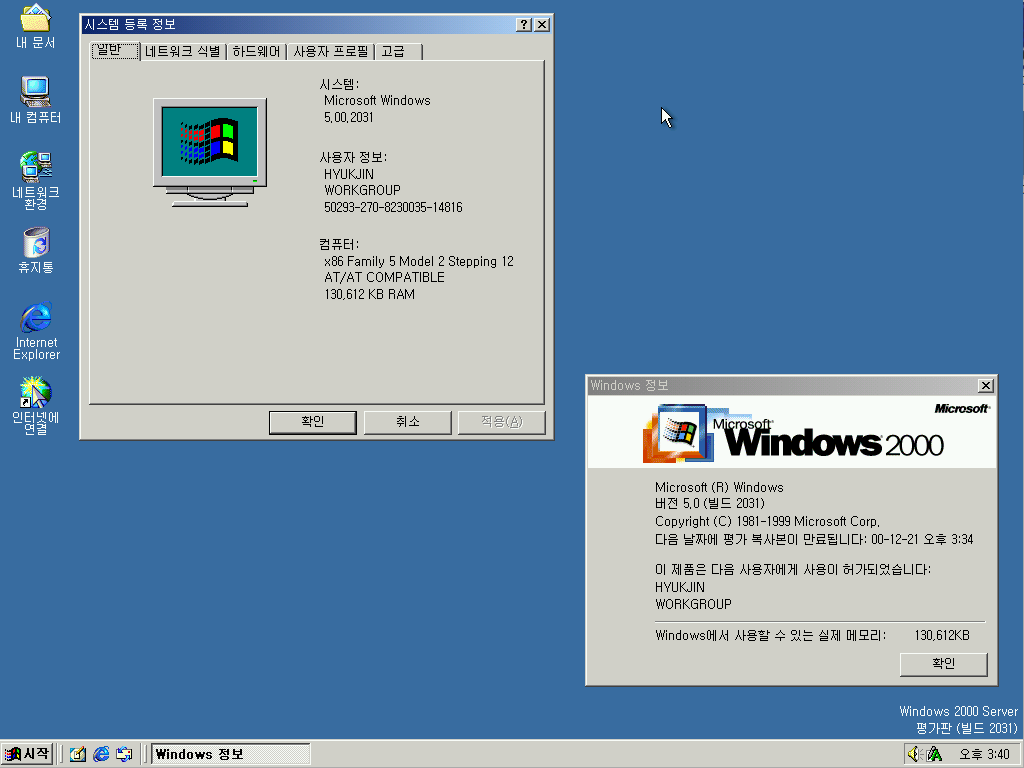Select the 휴지통 recycle bin icon
Image resolution: width=1024 pixels, height=768 pixels.
point(36,250)
